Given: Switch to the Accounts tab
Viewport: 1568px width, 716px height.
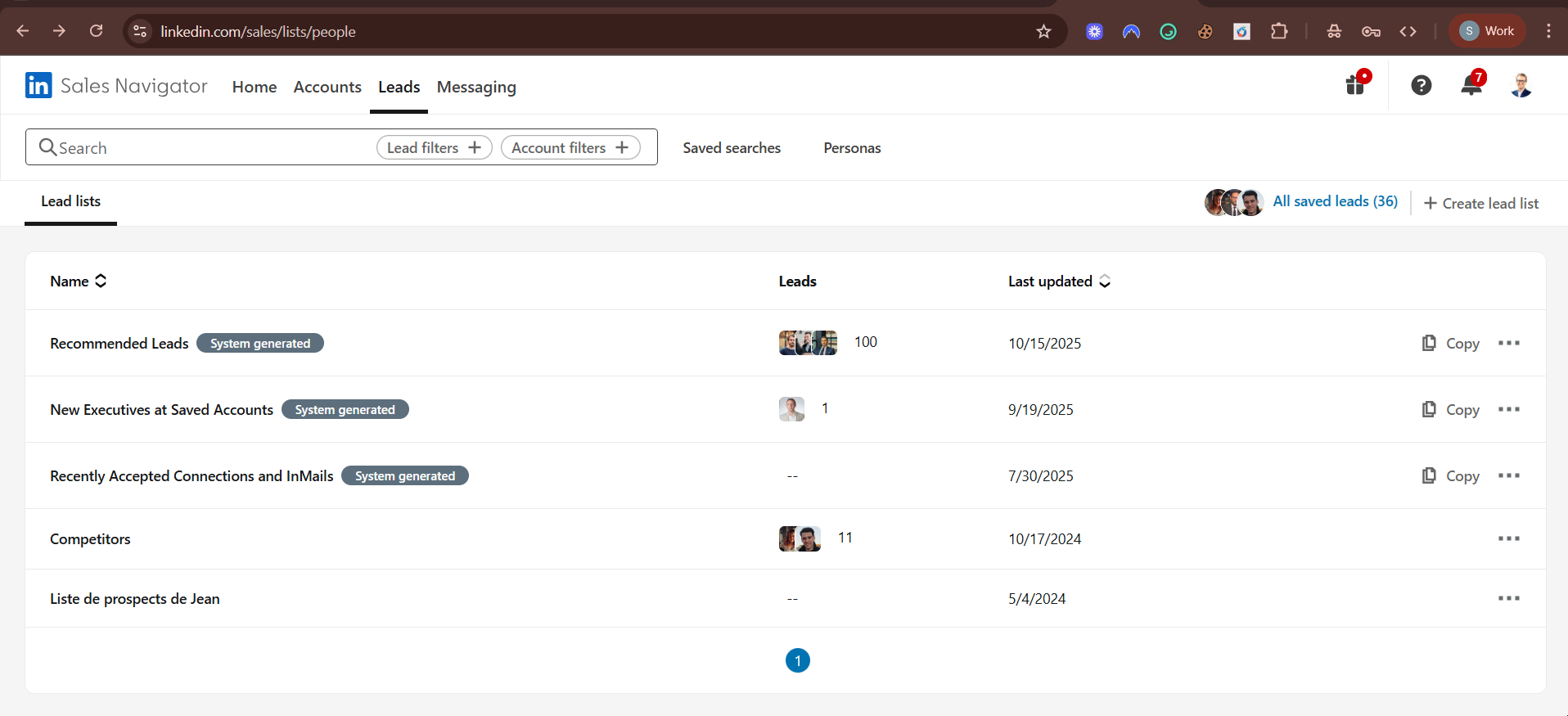Looking at the screenshot, I should pyautogui.click(x=327, y=87).
